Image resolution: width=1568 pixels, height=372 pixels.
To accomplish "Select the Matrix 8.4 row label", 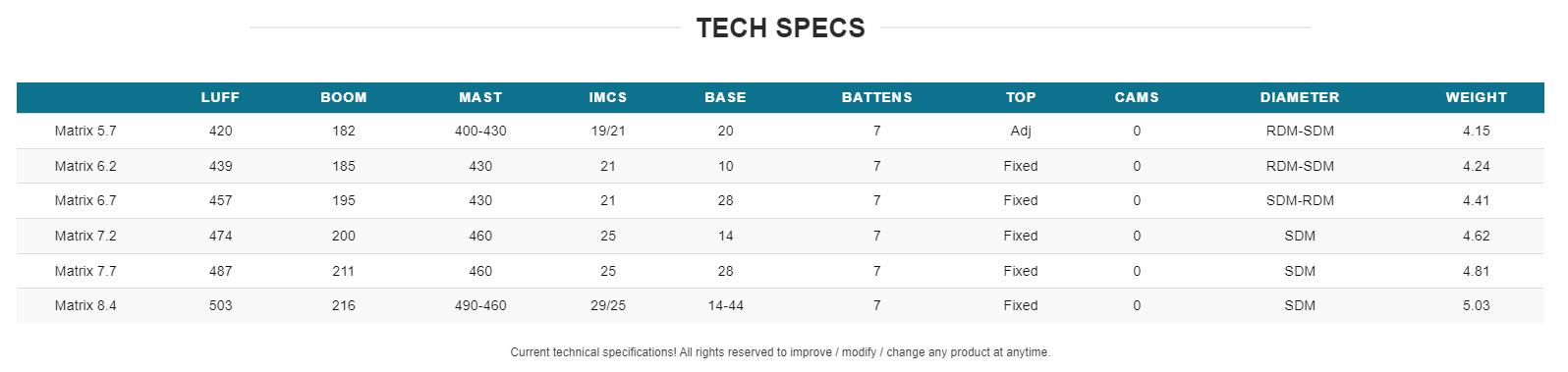I will (x=85, y=305).
